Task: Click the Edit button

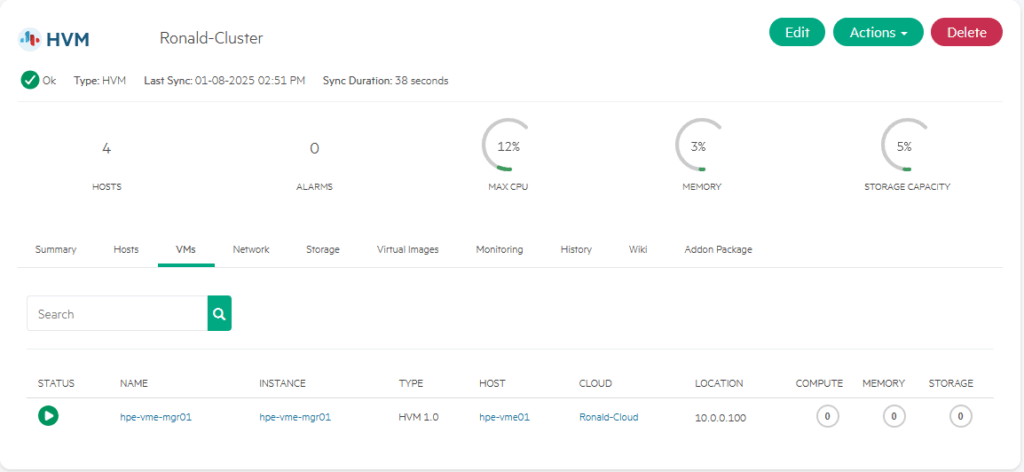Action: (797, 32)
